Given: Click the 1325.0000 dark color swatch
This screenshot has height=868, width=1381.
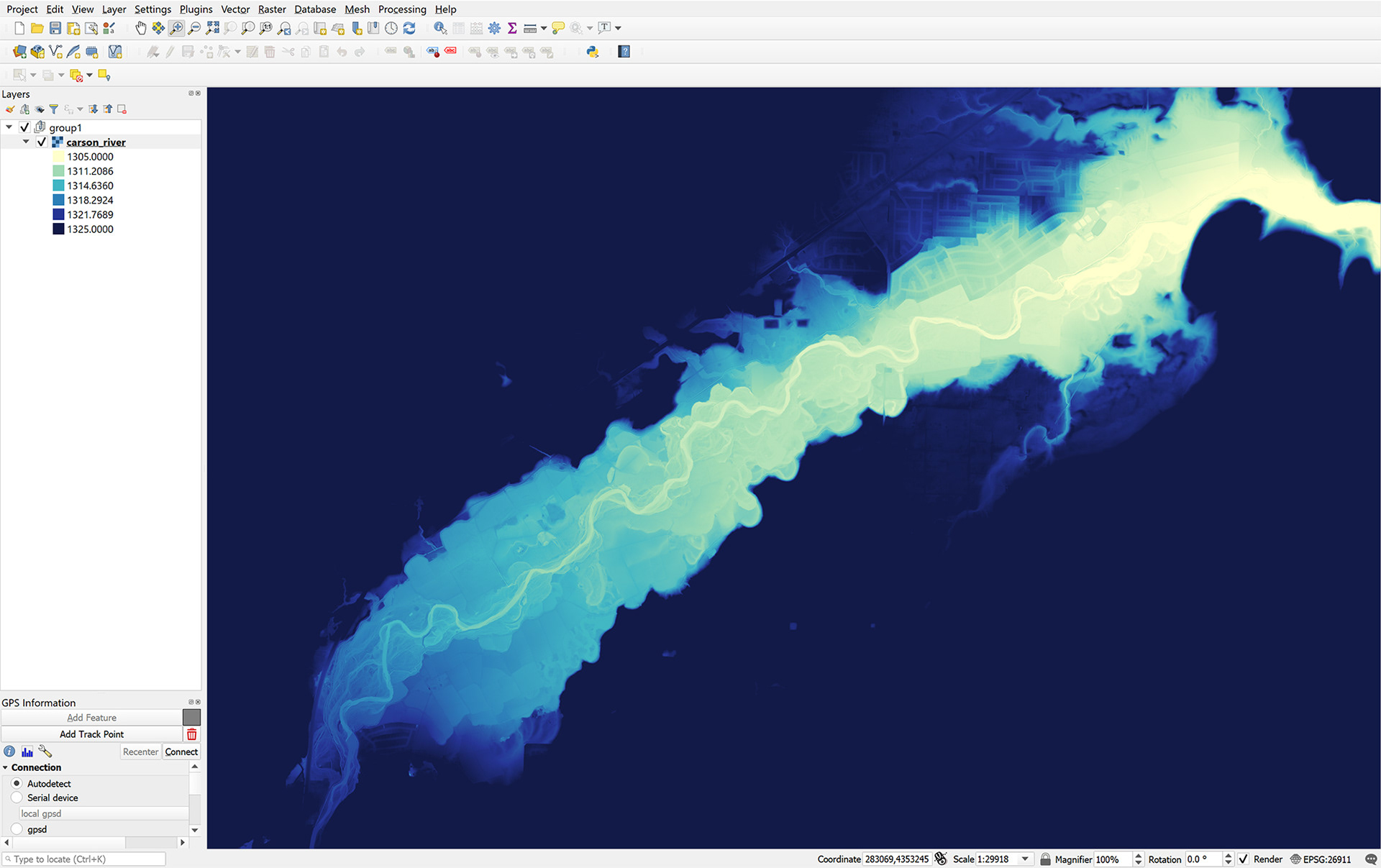Looking at the screenshot, I should (58, 229).
